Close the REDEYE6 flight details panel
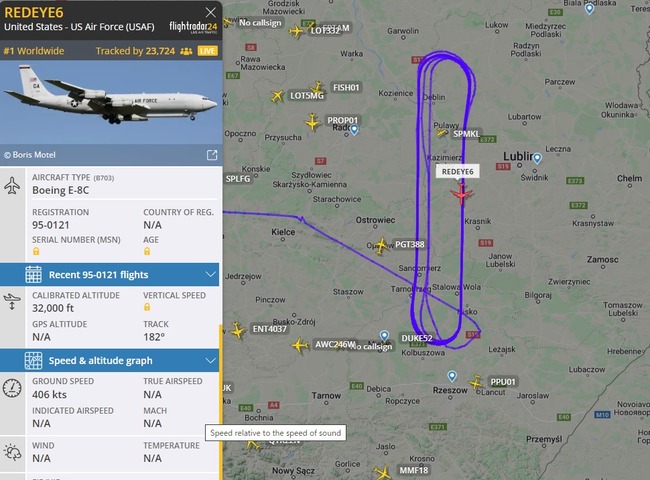The image size is (650, 480). click(211, 12)
